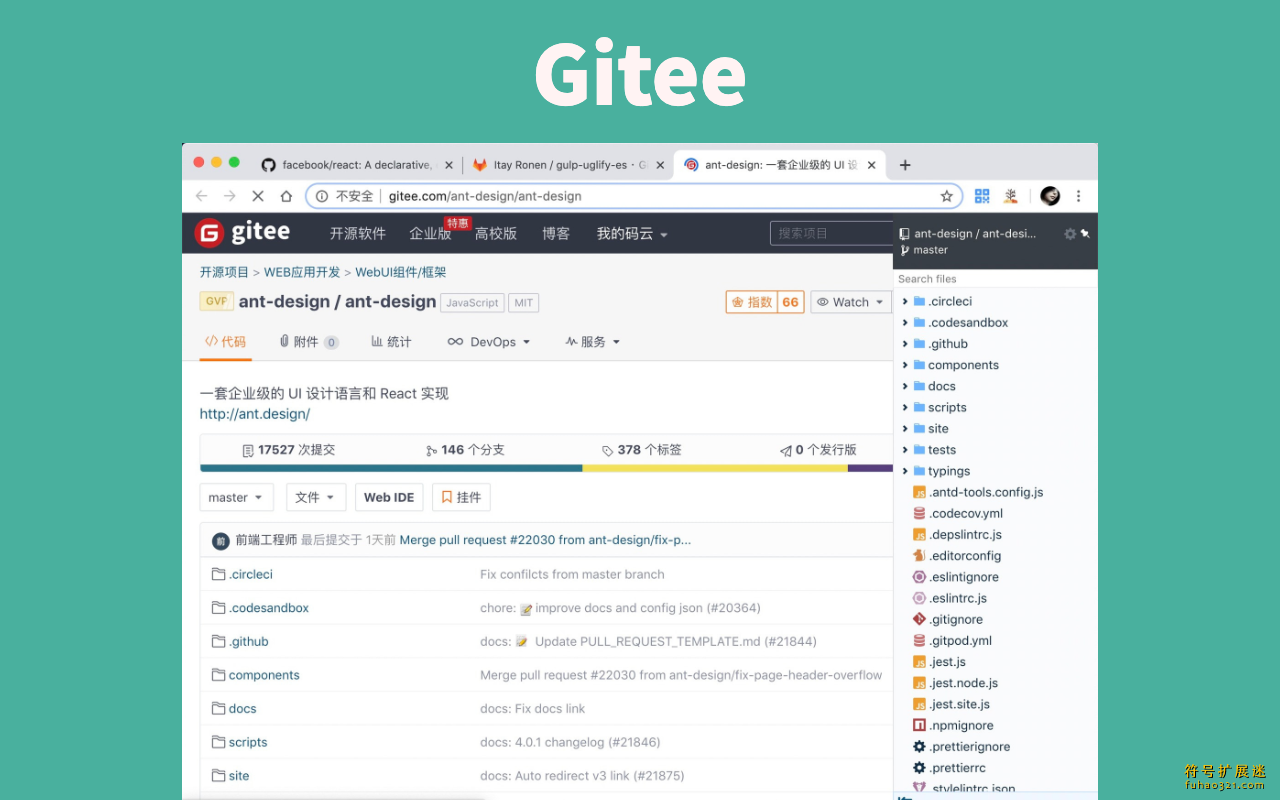1280x800 pixels.
Task: Click the .npmignore npm icon in sidebar
Action: coord(919,725)
